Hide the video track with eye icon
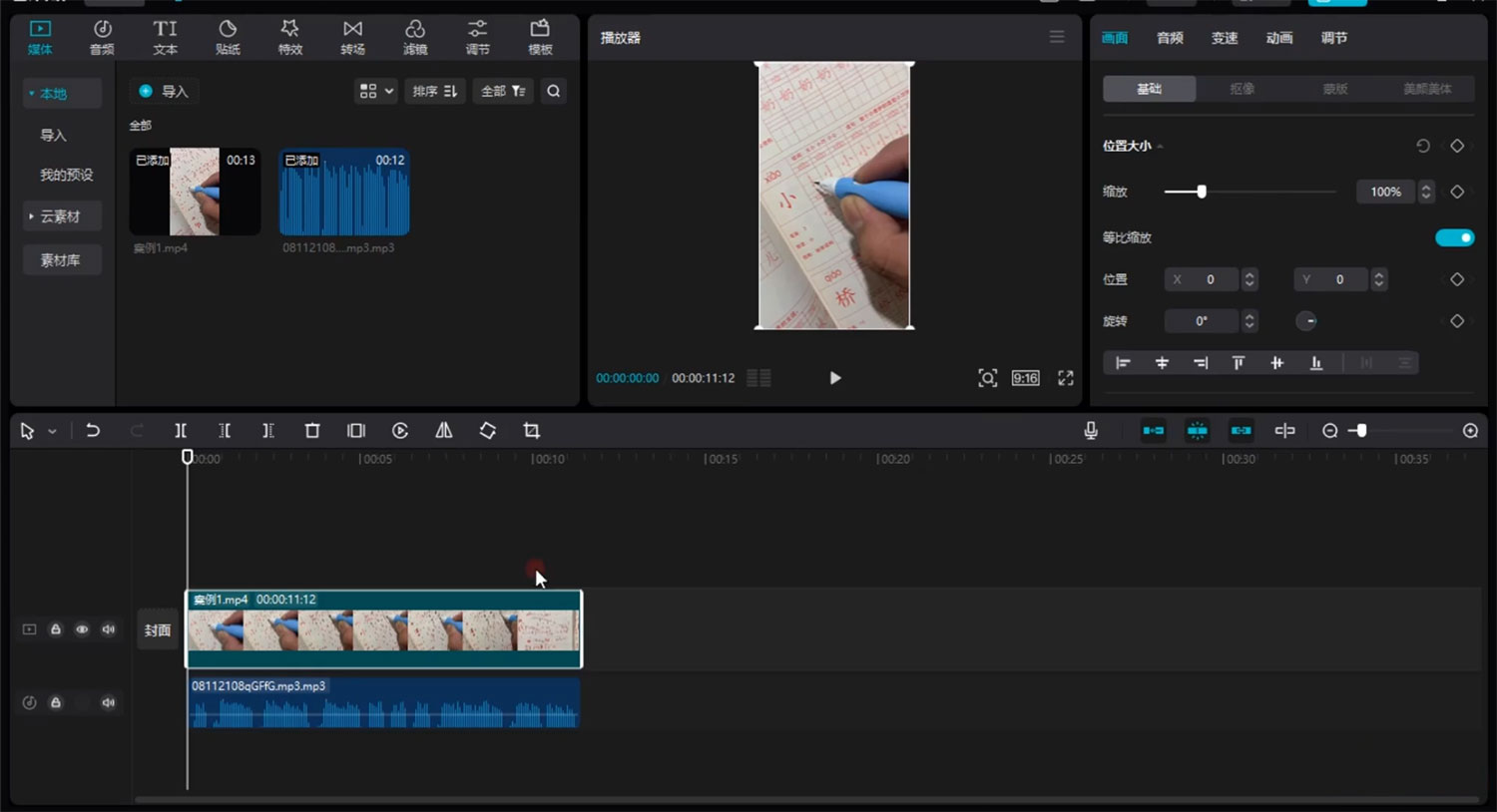This screenshot has height=812, width=1497. [82, 629]
